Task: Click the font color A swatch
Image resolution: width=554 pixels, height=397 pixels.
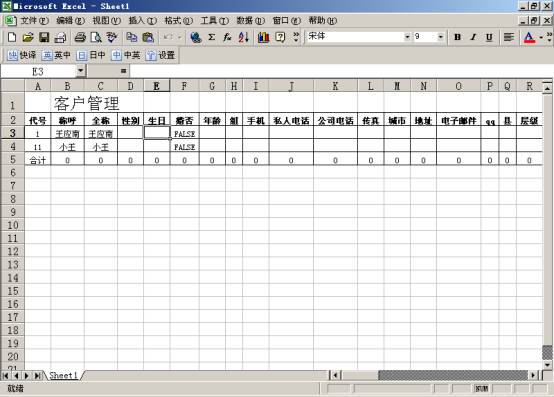Action: click(529, 37)
